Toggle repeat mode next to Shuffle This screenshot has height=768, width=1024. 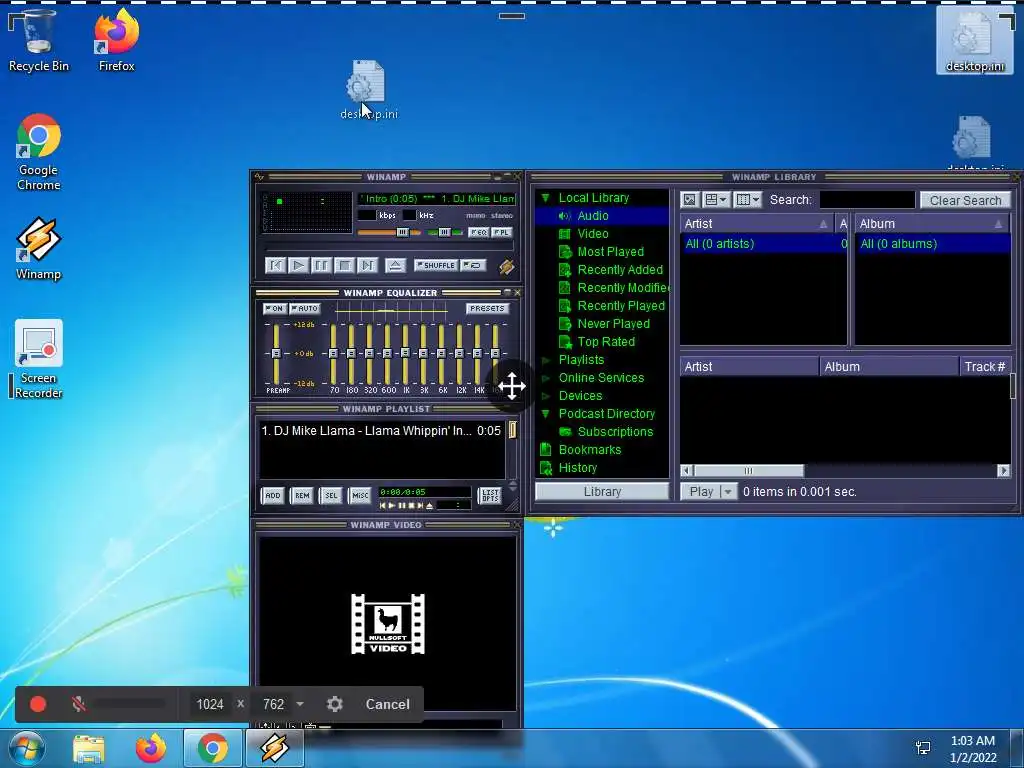point(473,265)
